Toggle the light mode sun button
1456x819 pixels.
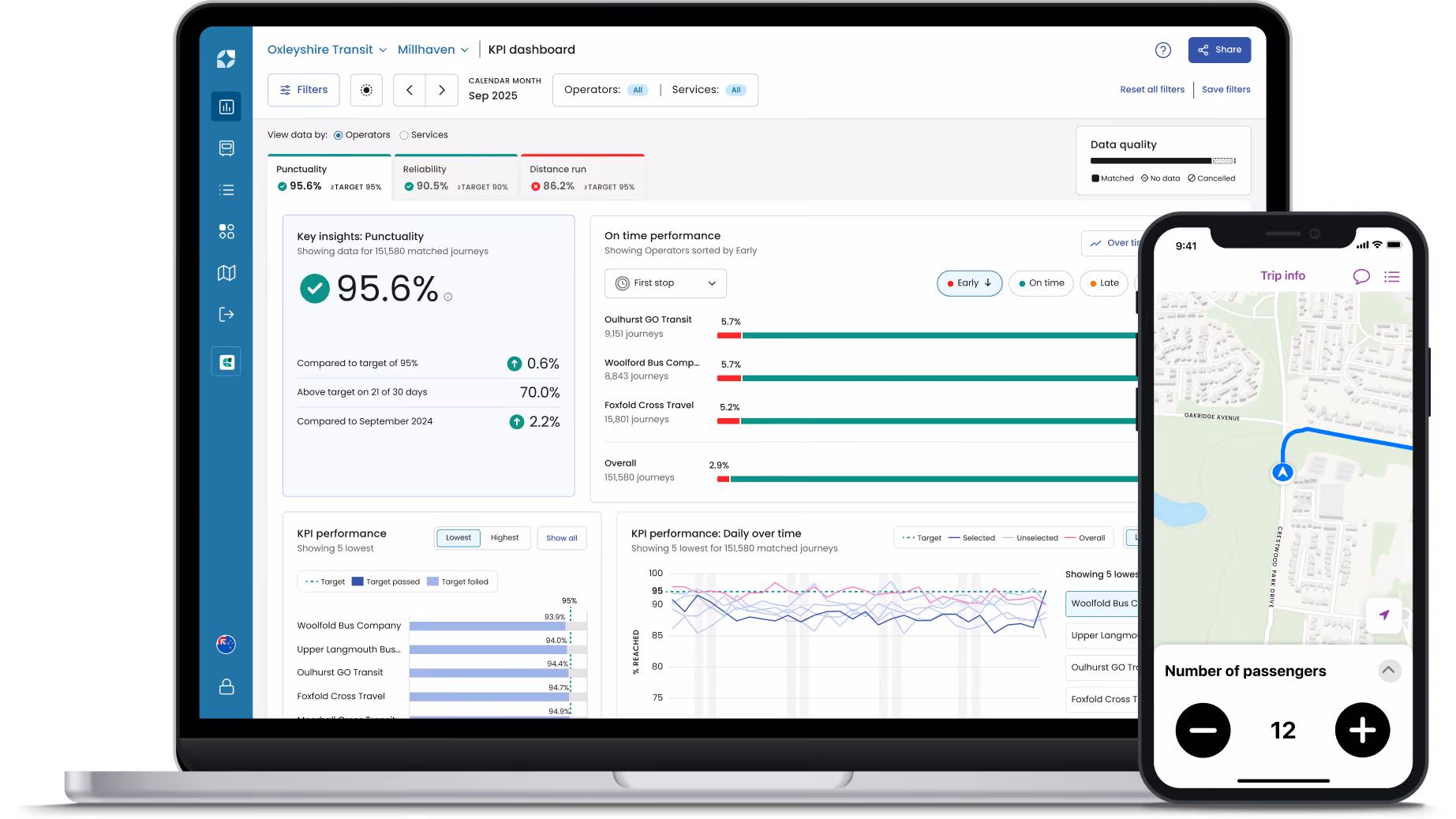[x=366, y=90]
